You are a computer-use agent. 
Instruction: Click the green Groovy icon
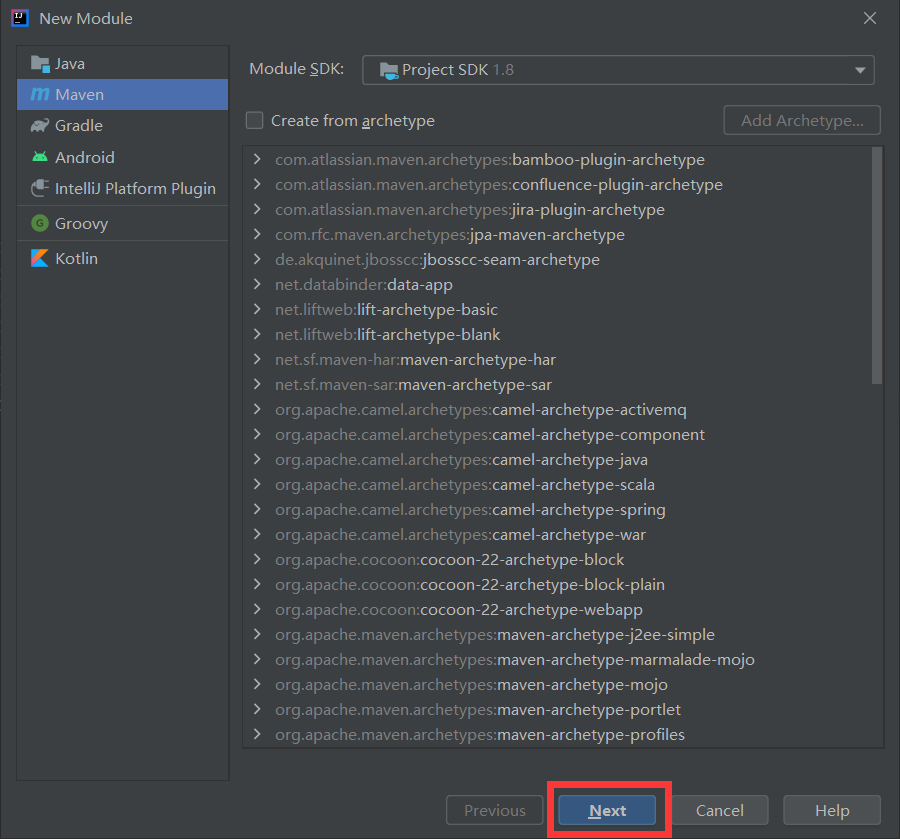coord(40,223)
